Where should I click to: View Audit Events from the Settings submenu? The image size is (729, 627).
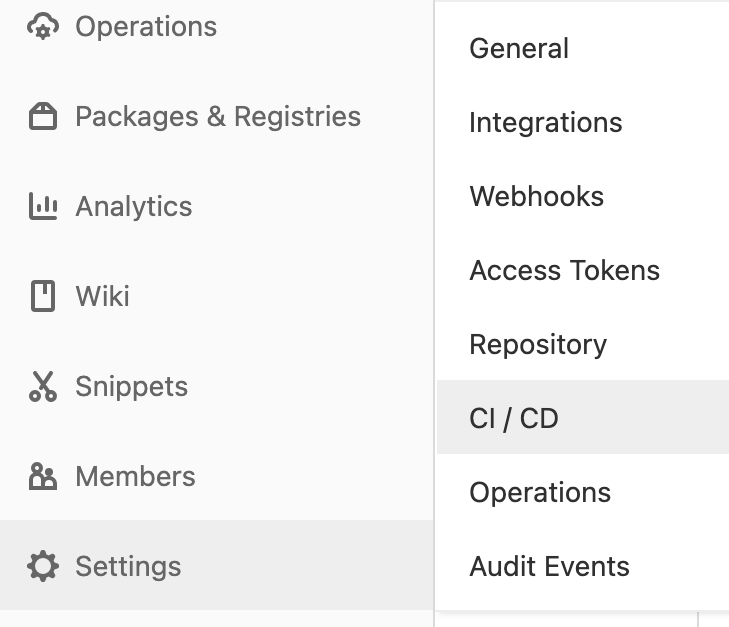tap(549, 567)
